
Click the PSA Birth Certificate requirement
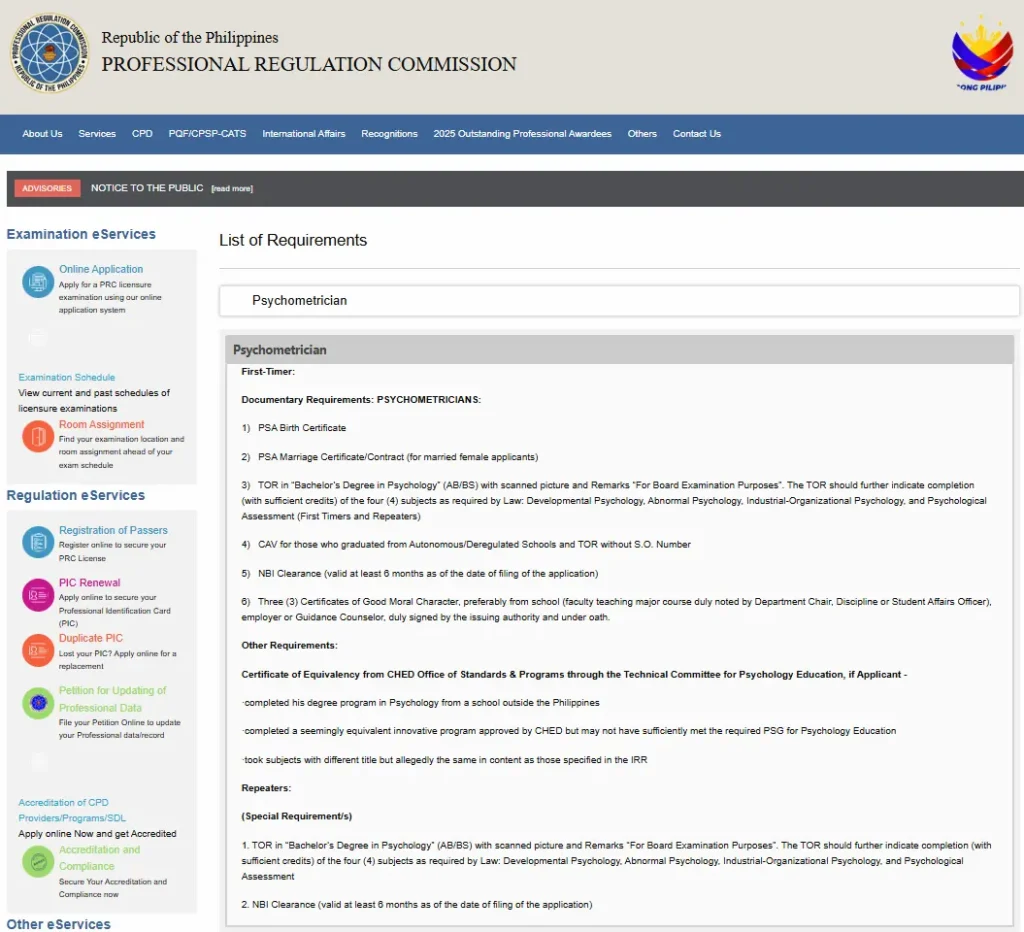pyautogui.click(x=294, y=428)
